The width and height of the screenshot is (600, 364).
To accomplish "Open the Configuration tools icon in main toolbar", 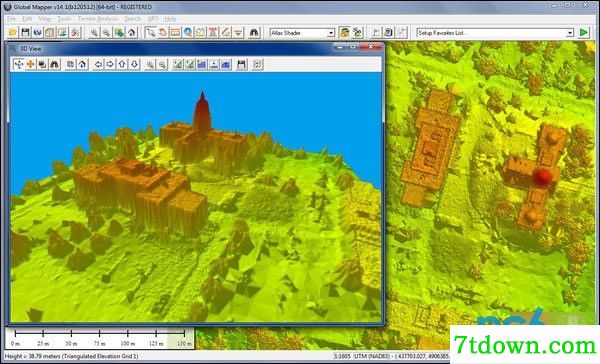I will point(75,33).
